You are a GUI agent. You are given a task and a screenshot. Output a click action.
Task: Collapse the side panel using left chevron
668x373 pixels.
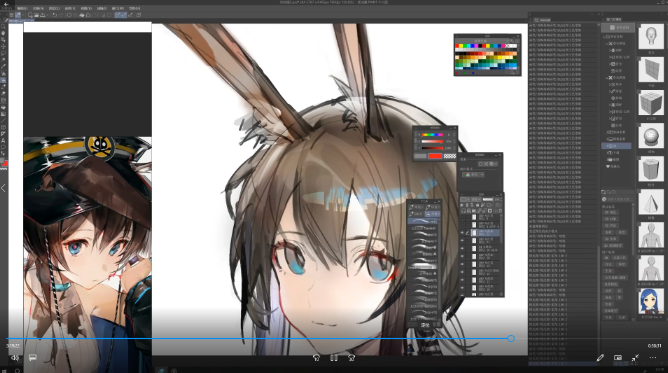click(3, 188)
